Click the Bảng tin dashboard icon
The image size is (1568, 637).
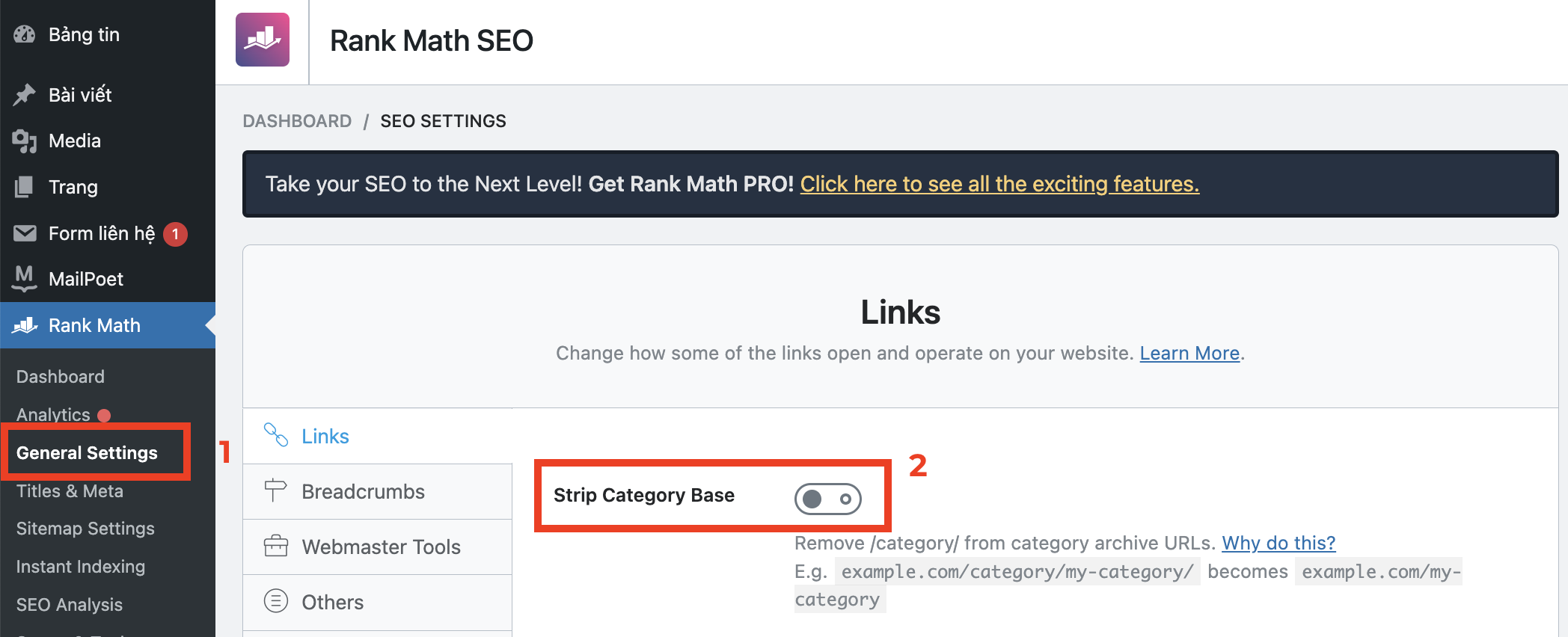click(x=25, y=34)
